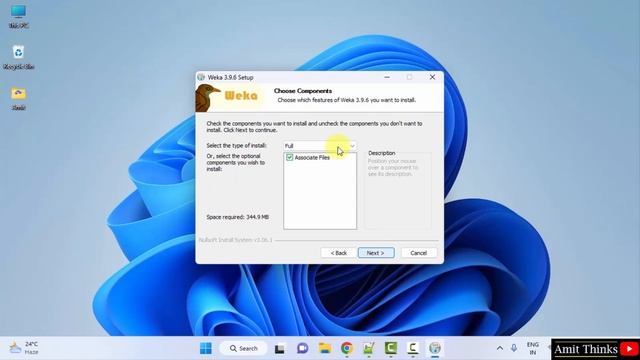The image size is (640, 360).
Task: Click the Description box label
Action: pyautogui.click(x=382, y=153)
